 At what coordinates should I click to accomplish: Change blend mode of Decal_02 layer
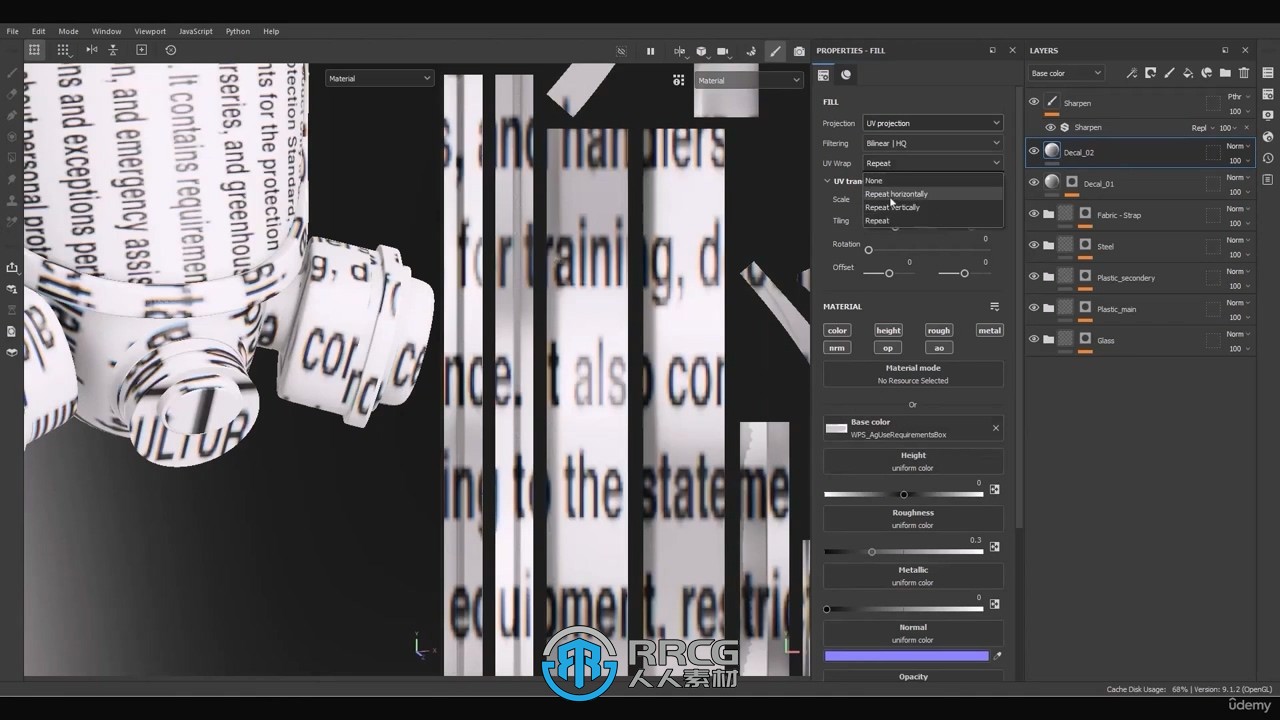1238,147
